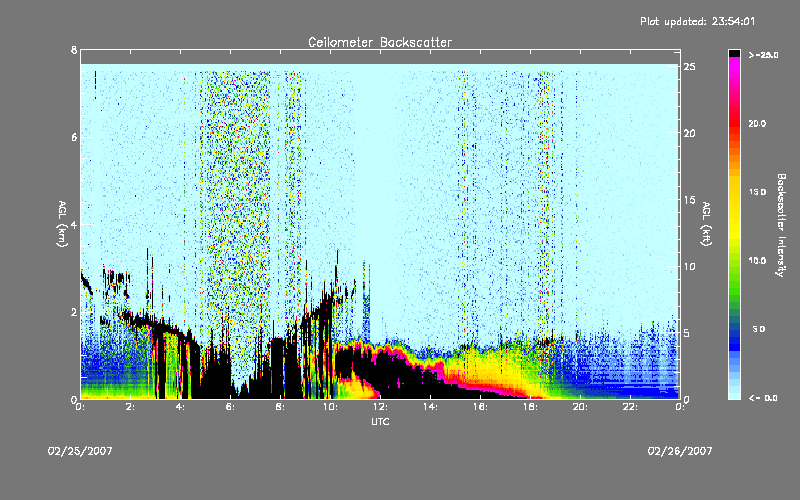Image resolution: width=800 pixels, height=500 pixels.
Task: Click the '22:' hour tick on the UTC axis
Action: 630,407
